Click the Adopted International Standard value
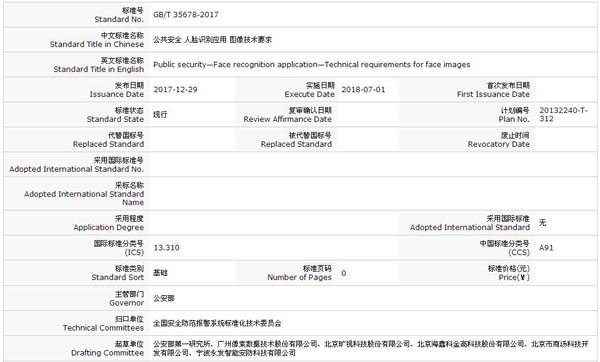This screenshot has height=362, width=600. tap(543, 223)
